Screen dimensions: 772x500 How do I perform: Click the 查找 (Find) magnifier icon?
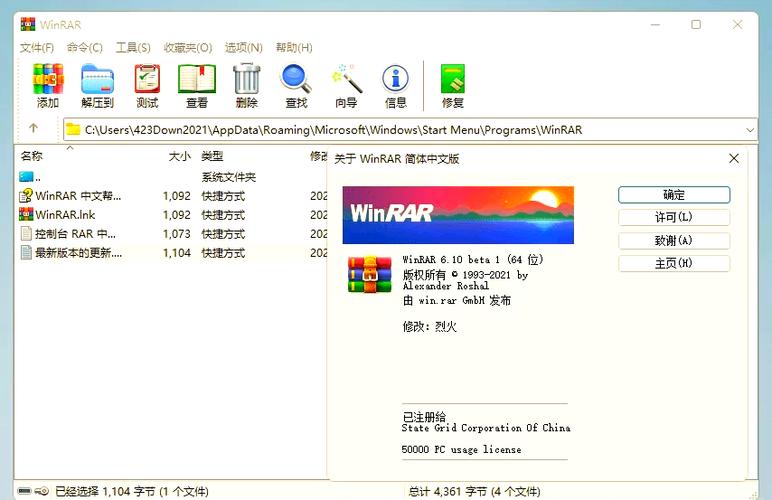[296, 79]
